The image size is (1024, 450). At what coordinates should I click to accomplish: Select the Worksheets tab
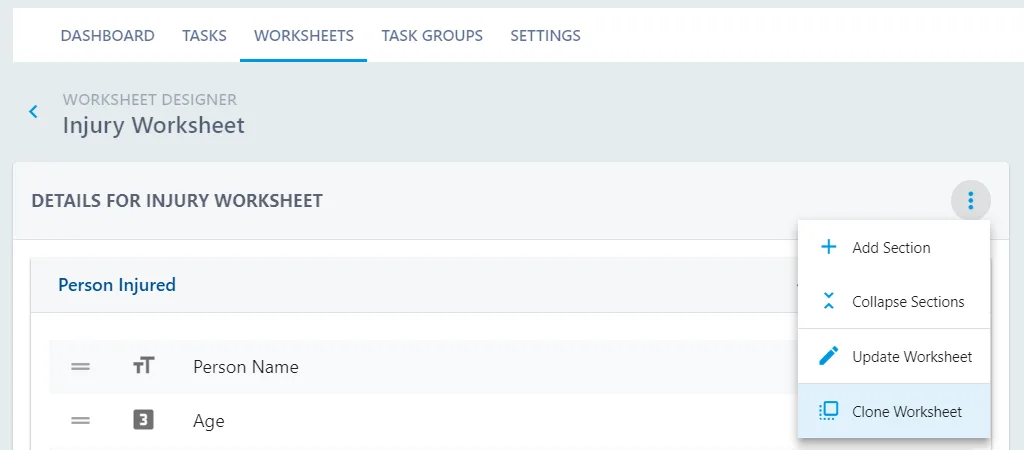304,35
